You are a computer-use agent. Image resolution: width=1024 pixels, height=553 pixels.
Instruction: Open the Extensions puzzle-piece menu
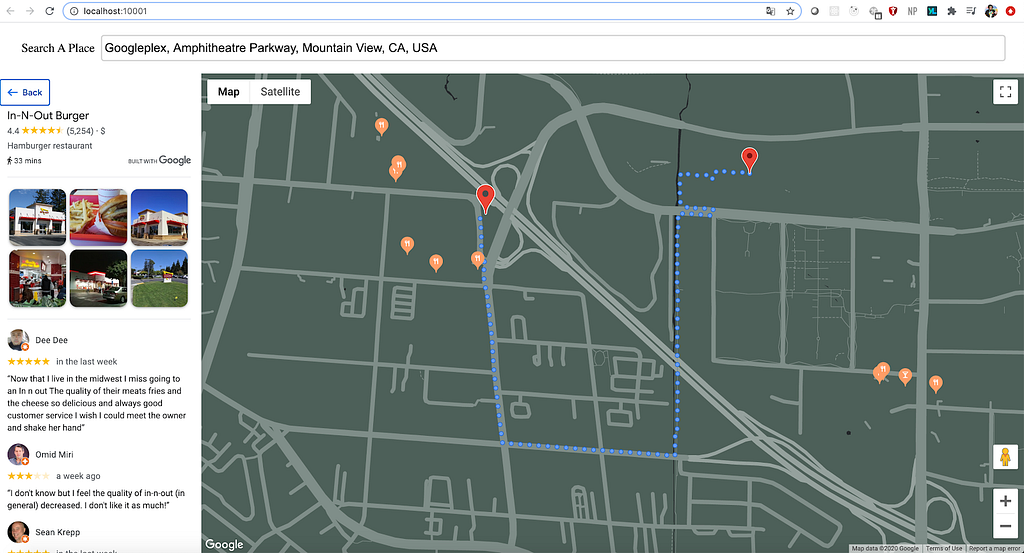952,11
